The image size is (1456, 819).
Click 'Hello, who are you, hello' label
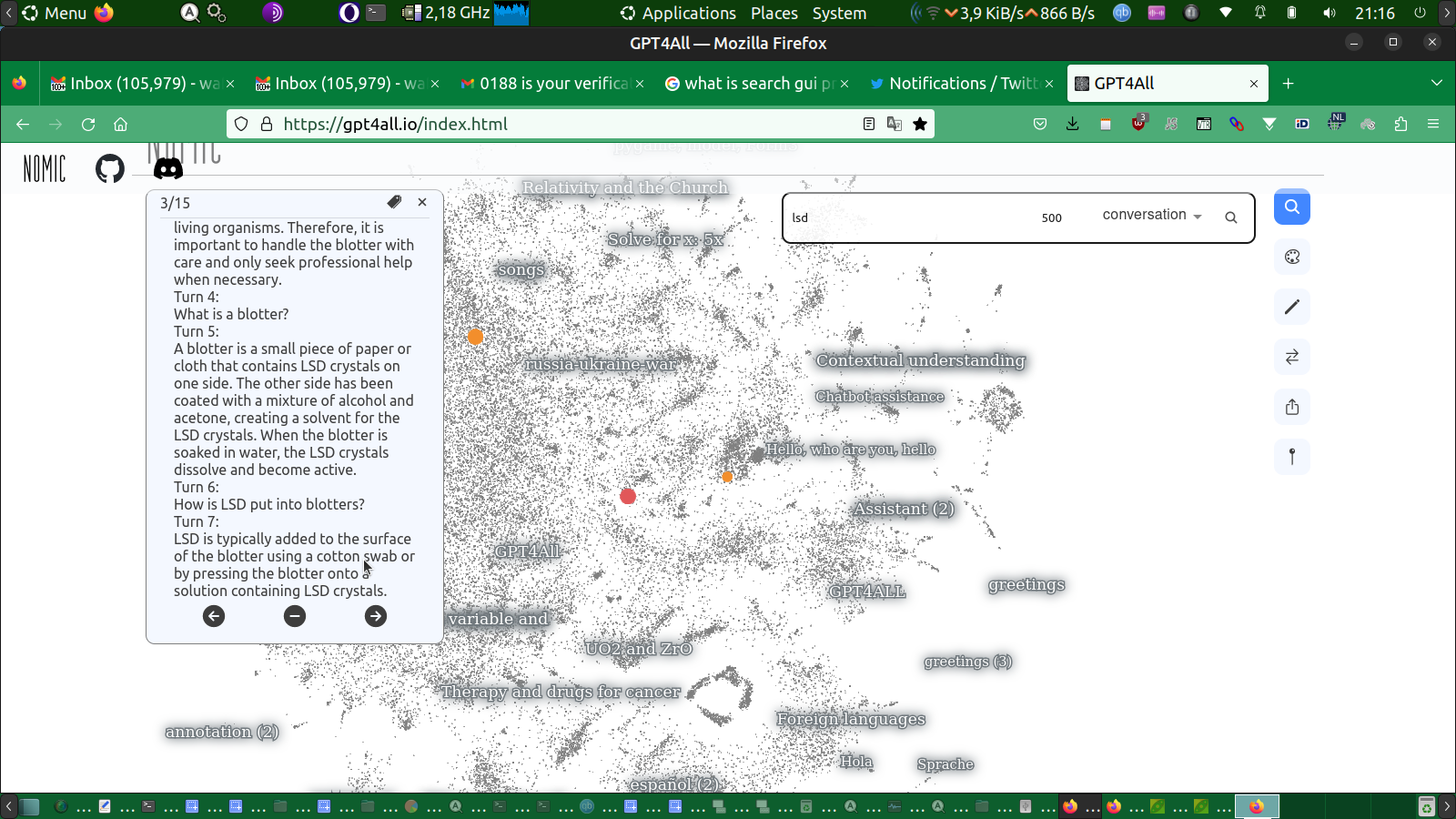point(850,450)
